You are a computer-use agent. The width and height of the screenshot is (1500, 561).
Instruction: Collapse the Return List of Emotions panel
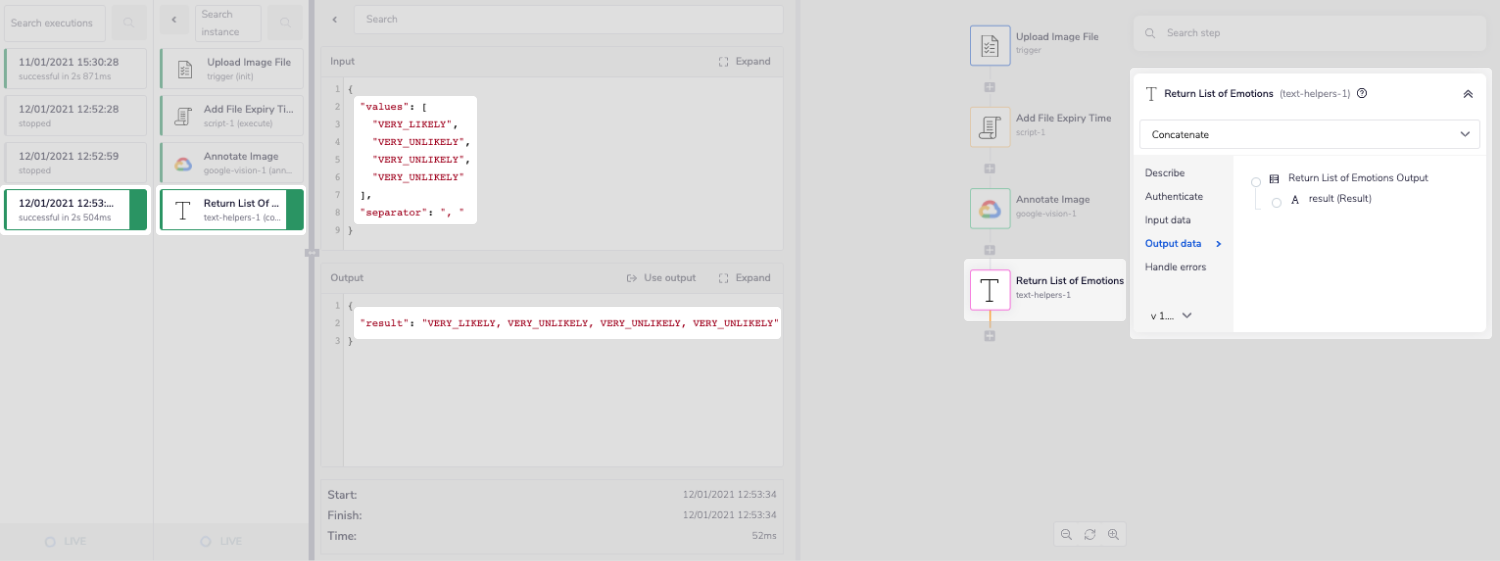[x=1468, y=94]
